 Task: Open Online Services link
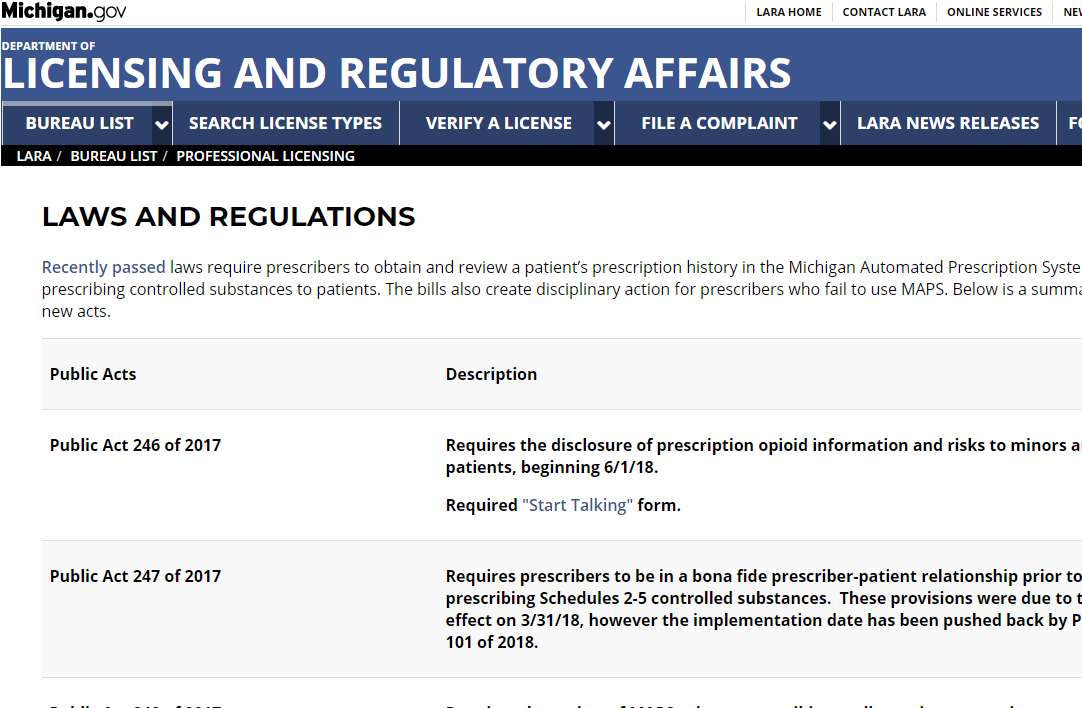point(994,12)
